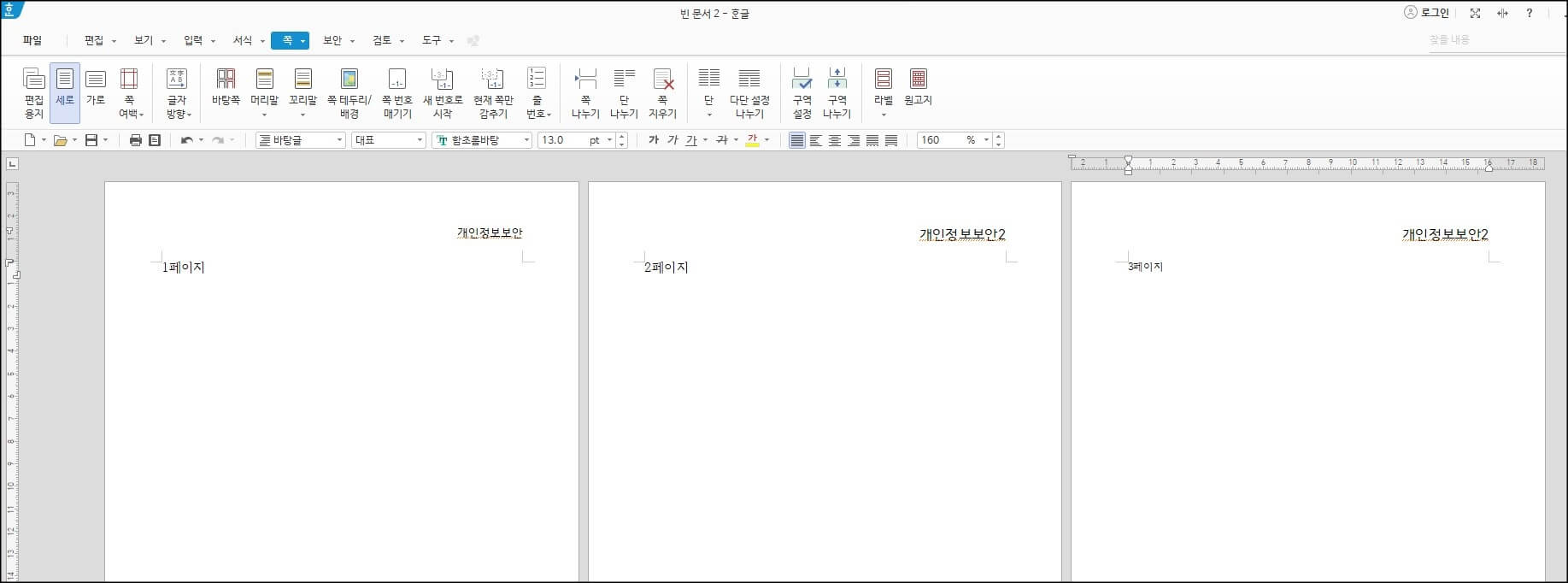Click the 편집 용지 page setup icon
The image size is (1568, 583).
click(x=33, y=93)
